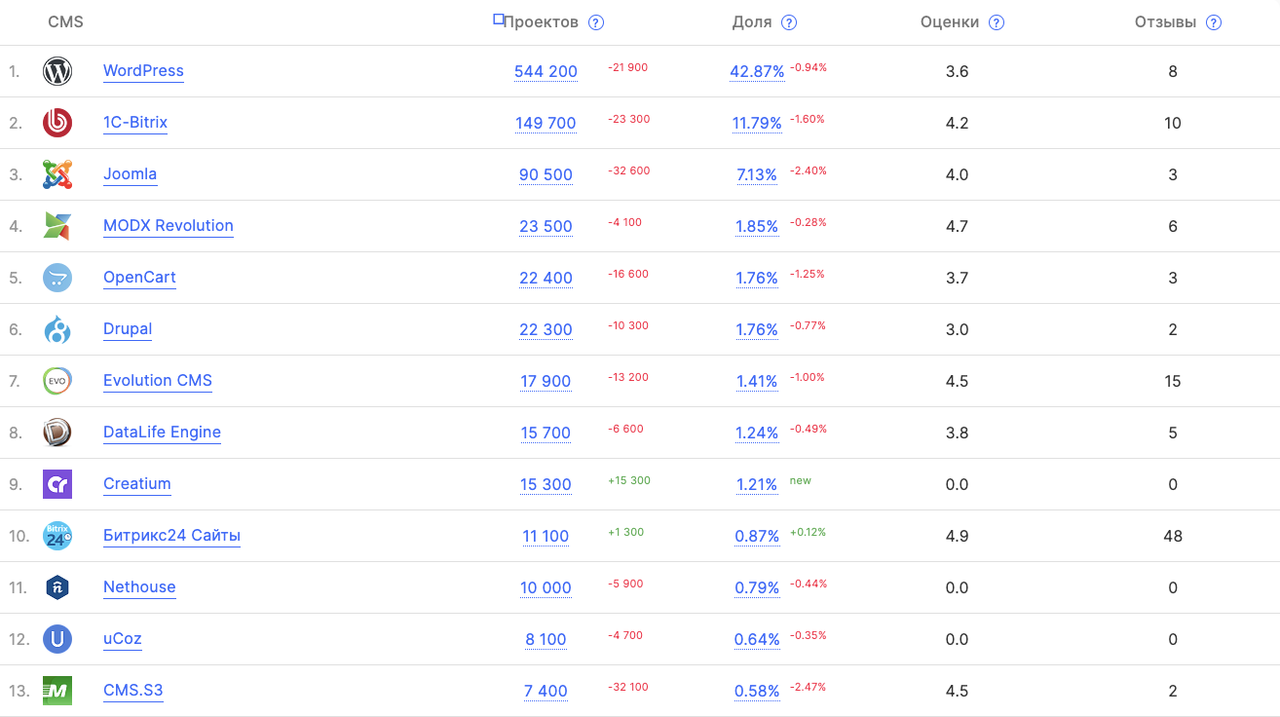Open the CMS.S3 link
The image size is (1280, 717).
click(x=133, y=690)
